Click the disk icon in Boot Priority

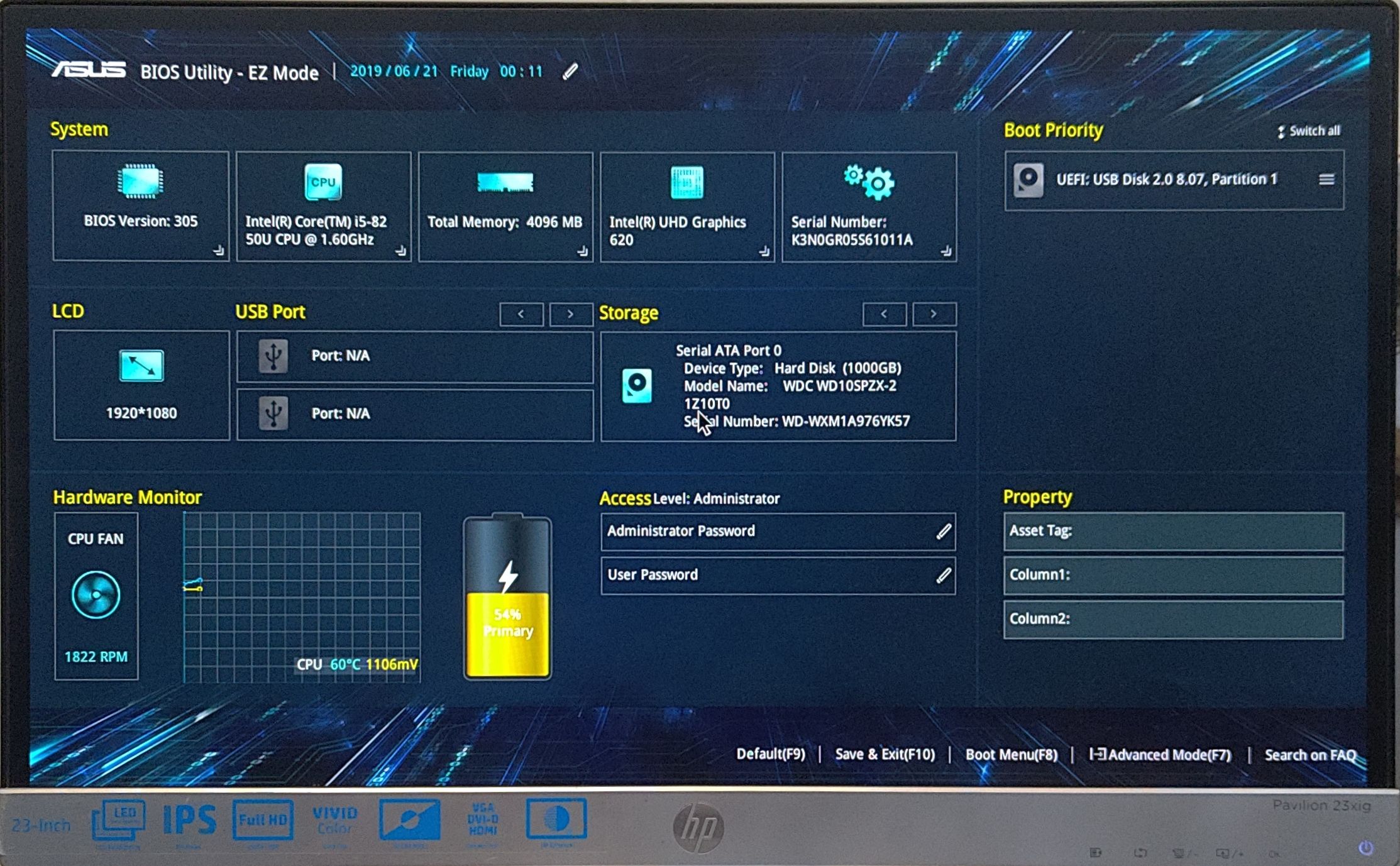(1028, 180)
